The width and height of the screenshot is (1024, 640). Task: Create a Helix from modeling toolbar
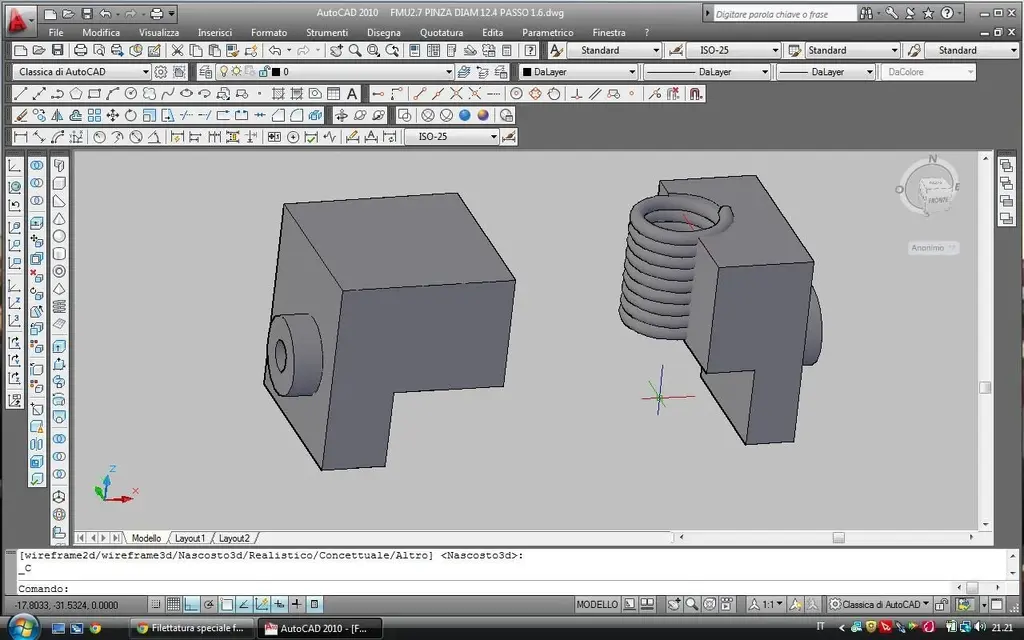(x=59, y=306)
